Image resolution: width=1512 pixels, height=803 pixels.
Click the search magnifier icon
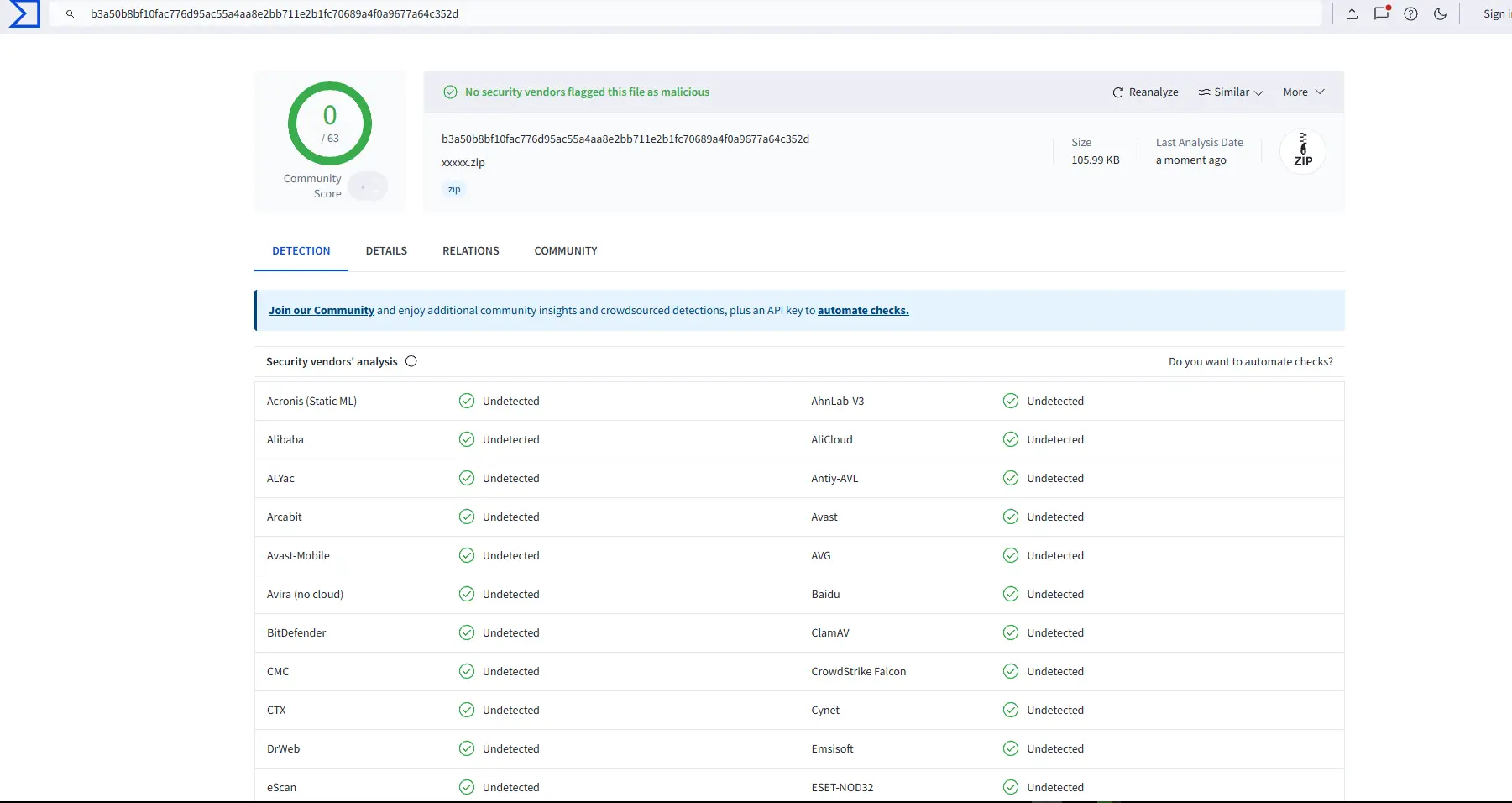click(71, 14)
